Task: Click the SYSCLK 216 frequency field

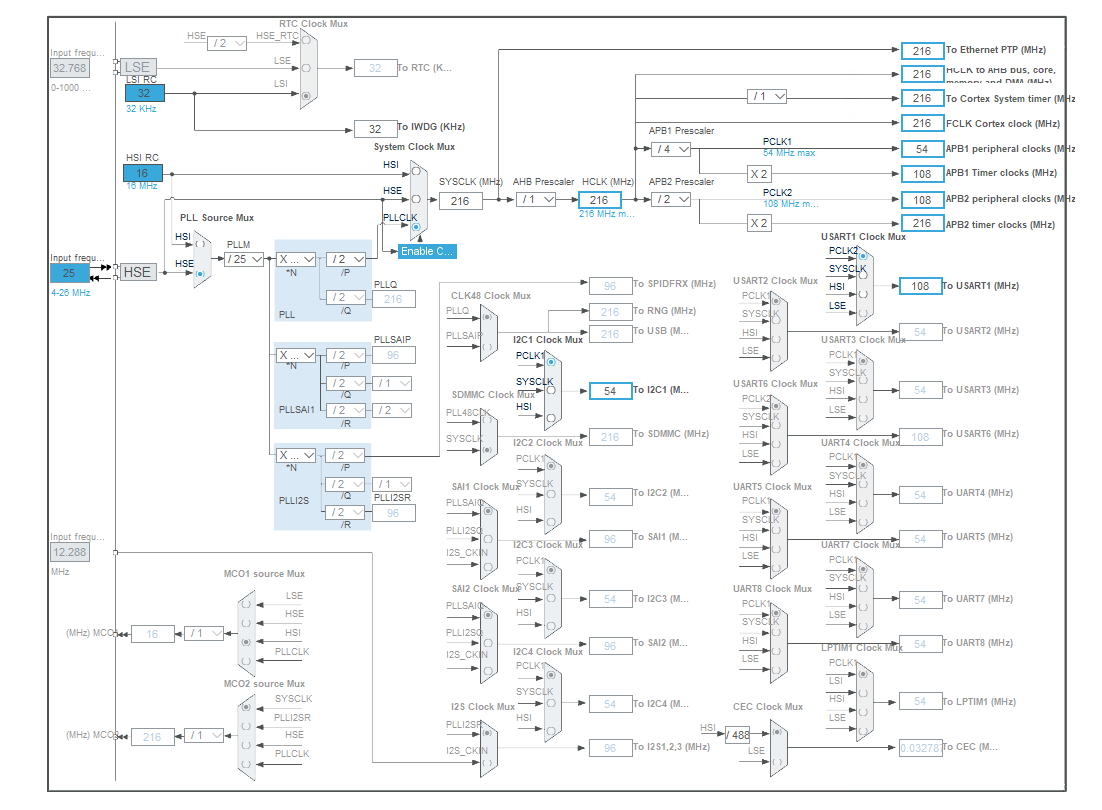Action: (x=461, y=199)
